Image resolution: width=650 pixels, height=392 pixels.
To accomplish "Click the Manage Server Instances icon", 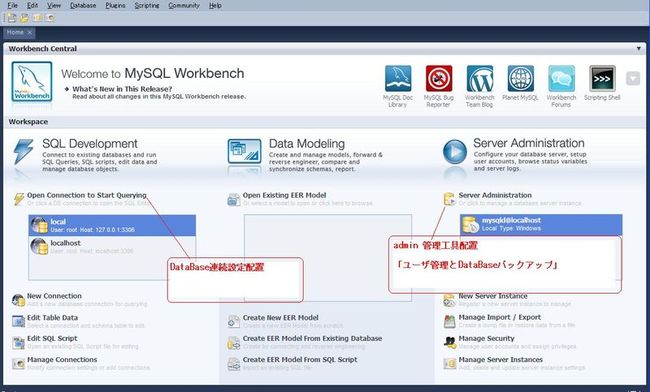I will (450, 363).
